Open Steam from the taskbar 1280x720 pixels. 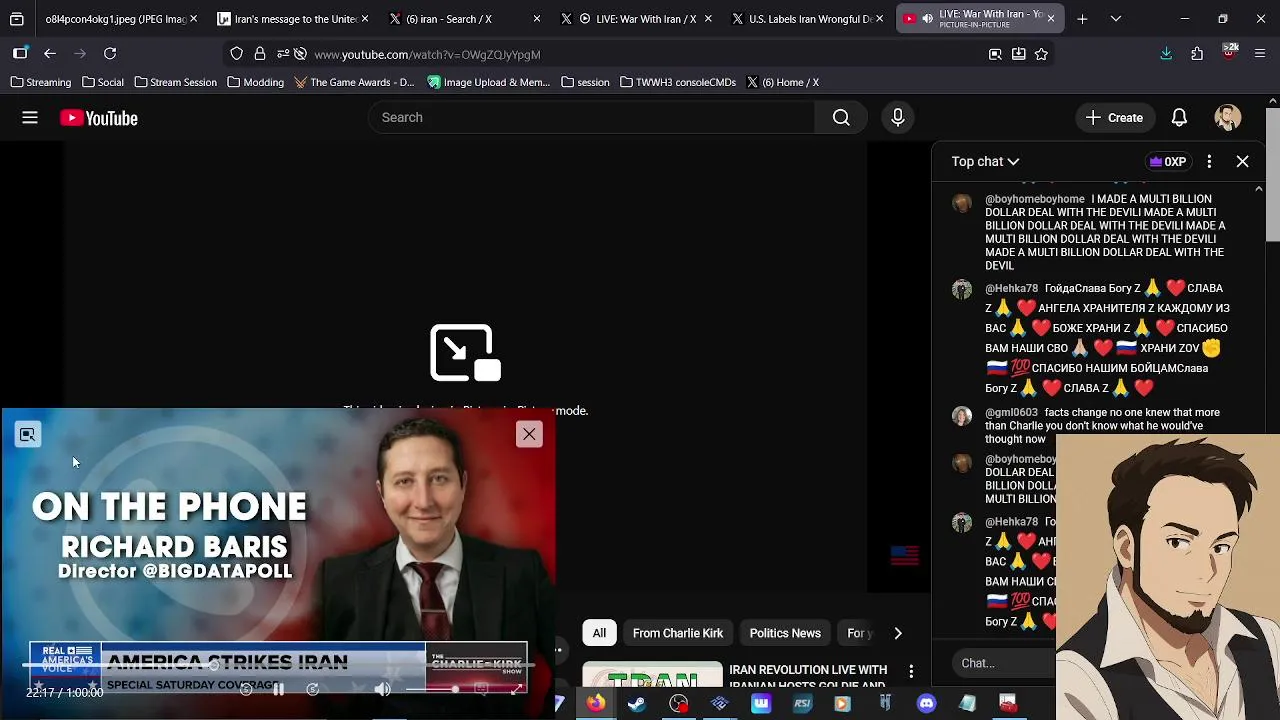coord(636,704)
